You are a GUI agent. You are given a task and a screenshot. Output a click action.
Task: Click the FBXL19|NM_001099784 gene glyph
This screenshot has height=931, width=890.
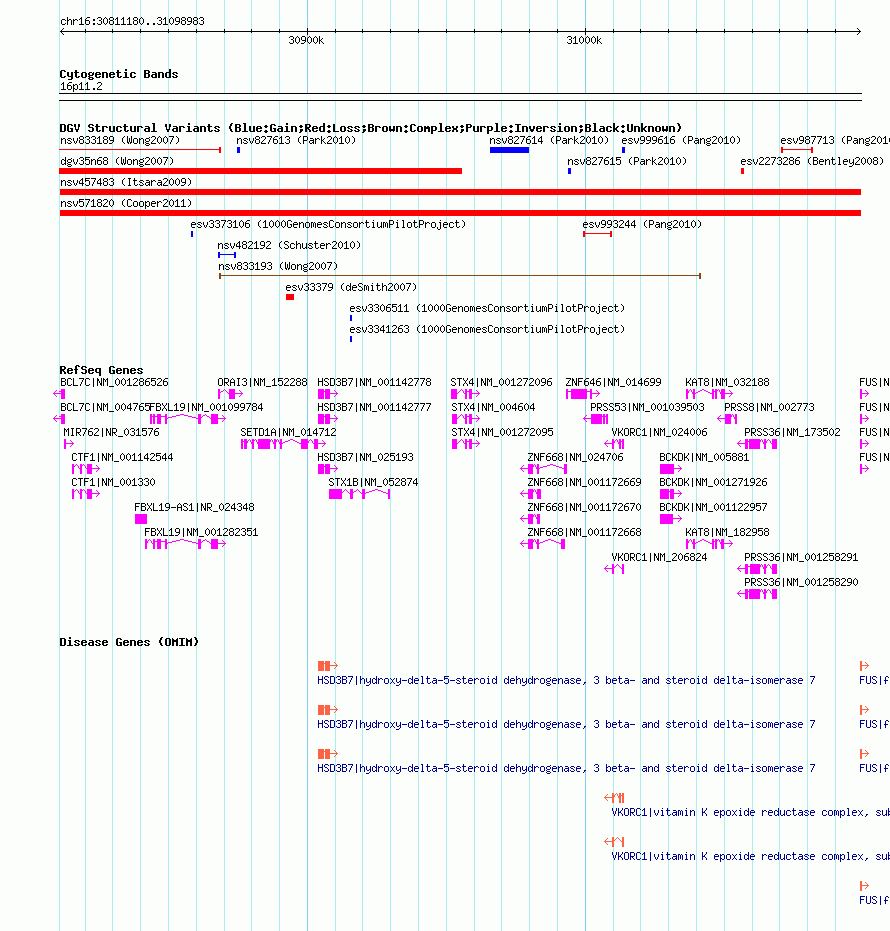tap(188, 419)
